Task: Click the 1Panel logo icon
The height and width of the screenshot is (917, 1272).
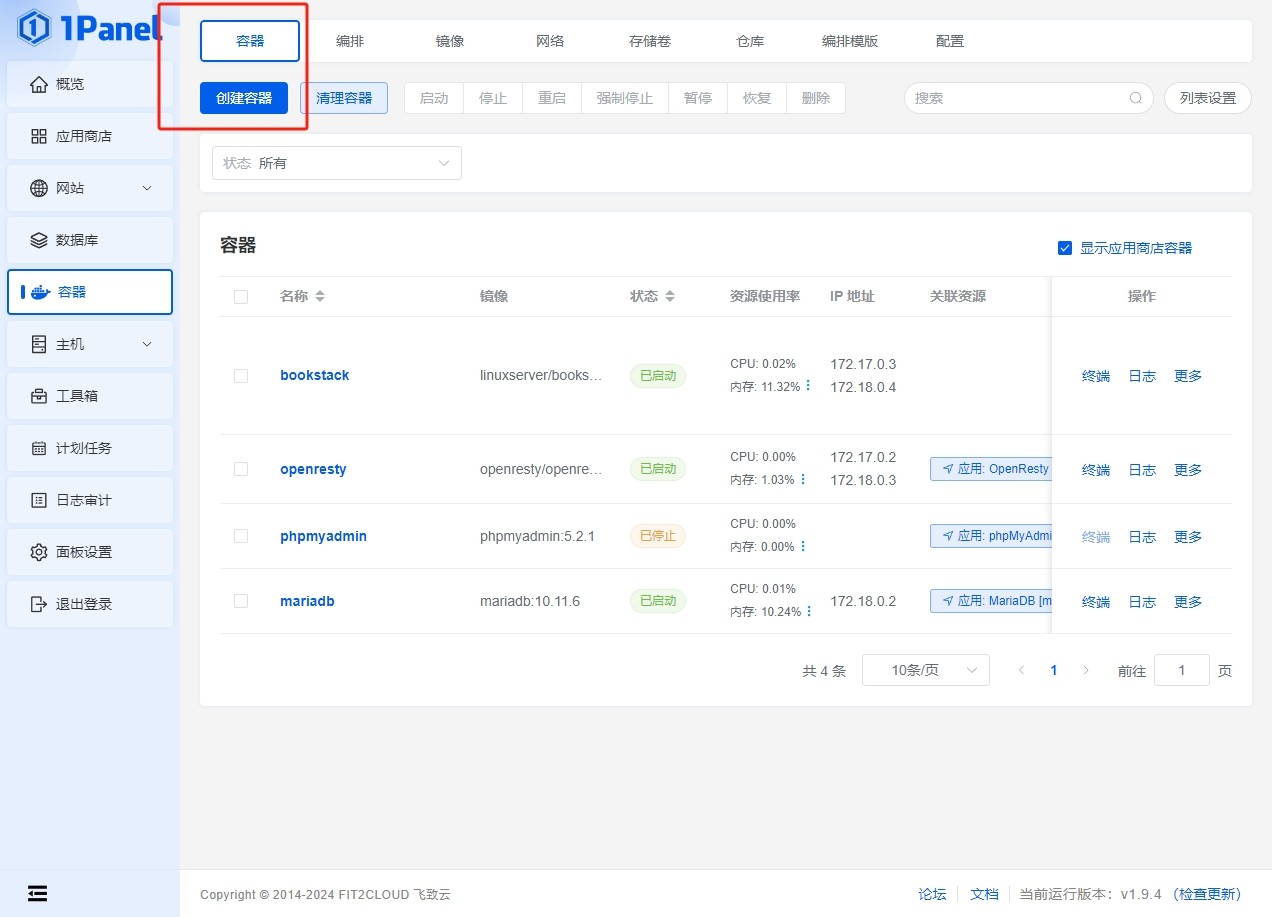Action: coord(34,28)
